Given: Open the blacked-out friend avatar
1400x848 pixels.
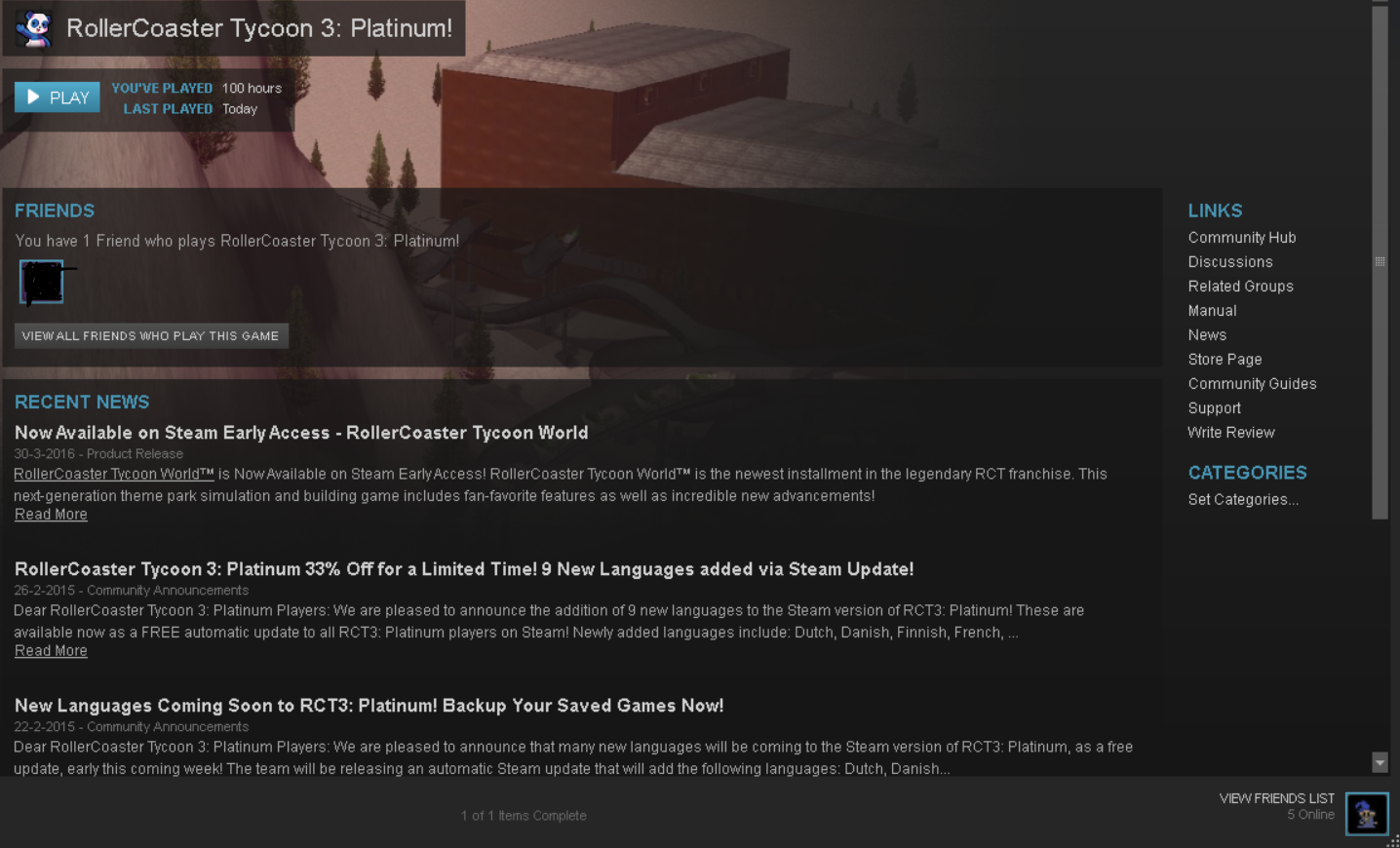Looking at the screenshot, I should (42, 283).
